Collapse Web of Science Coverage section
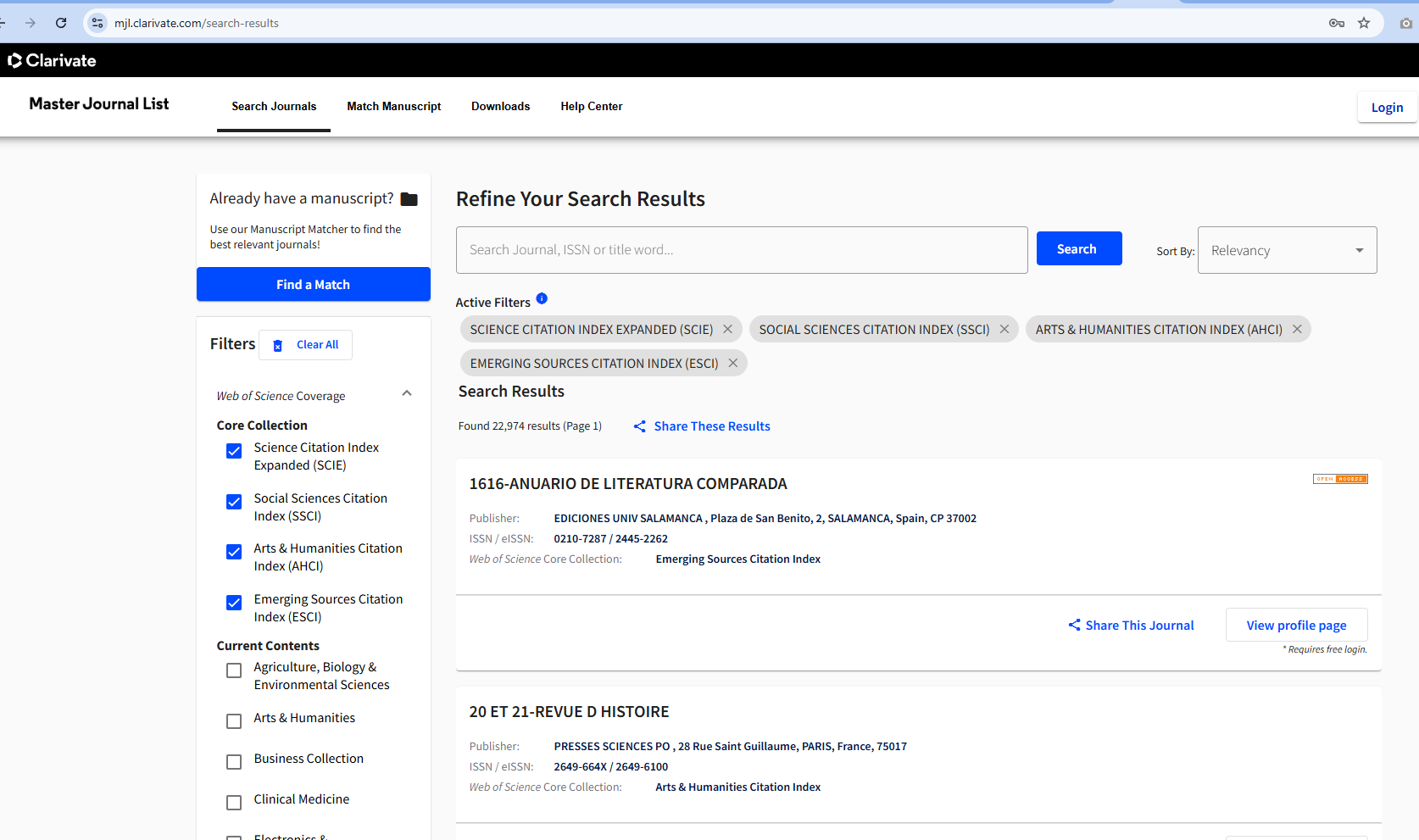The image size is (1419, 840). point(407,393)
